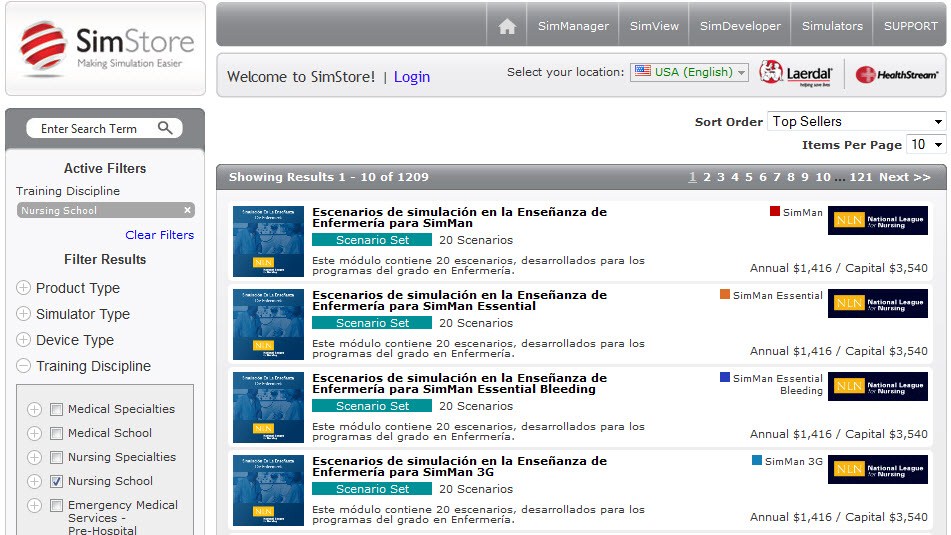Click the blue SimMan Essential Bleeding square

point(725,377)
